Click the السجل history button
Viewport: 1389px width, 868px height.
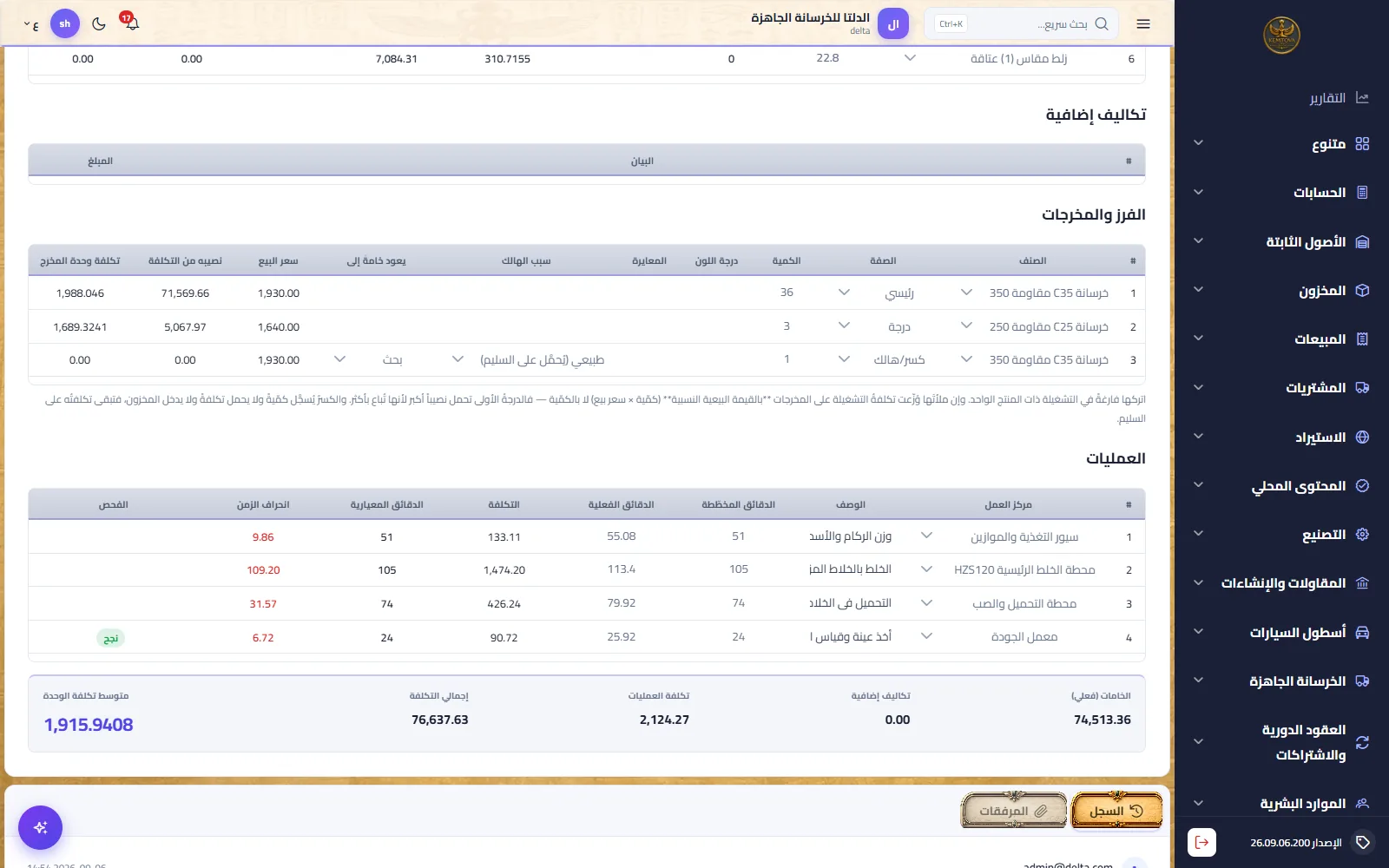(x=1116, y=811)
